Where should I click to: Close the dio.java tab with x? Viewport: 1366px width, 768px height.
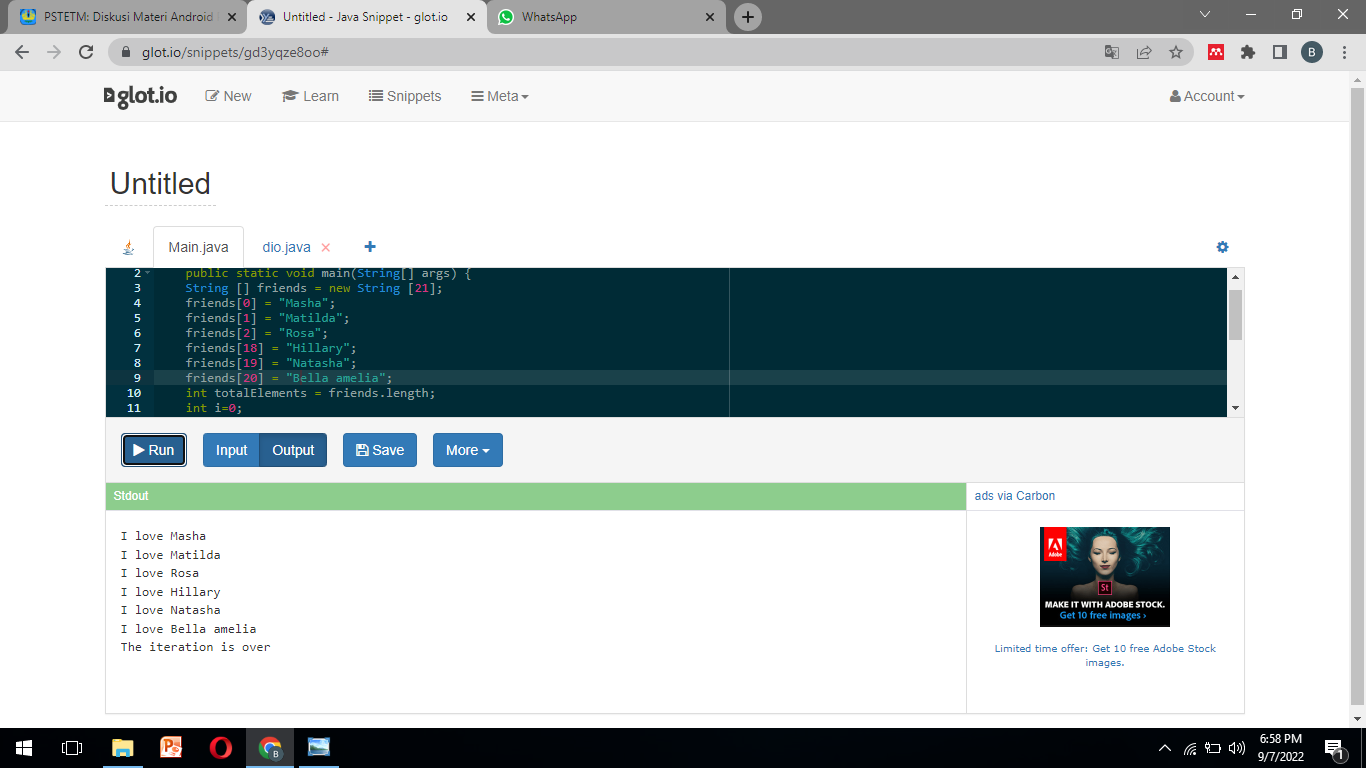pos(325,248)
